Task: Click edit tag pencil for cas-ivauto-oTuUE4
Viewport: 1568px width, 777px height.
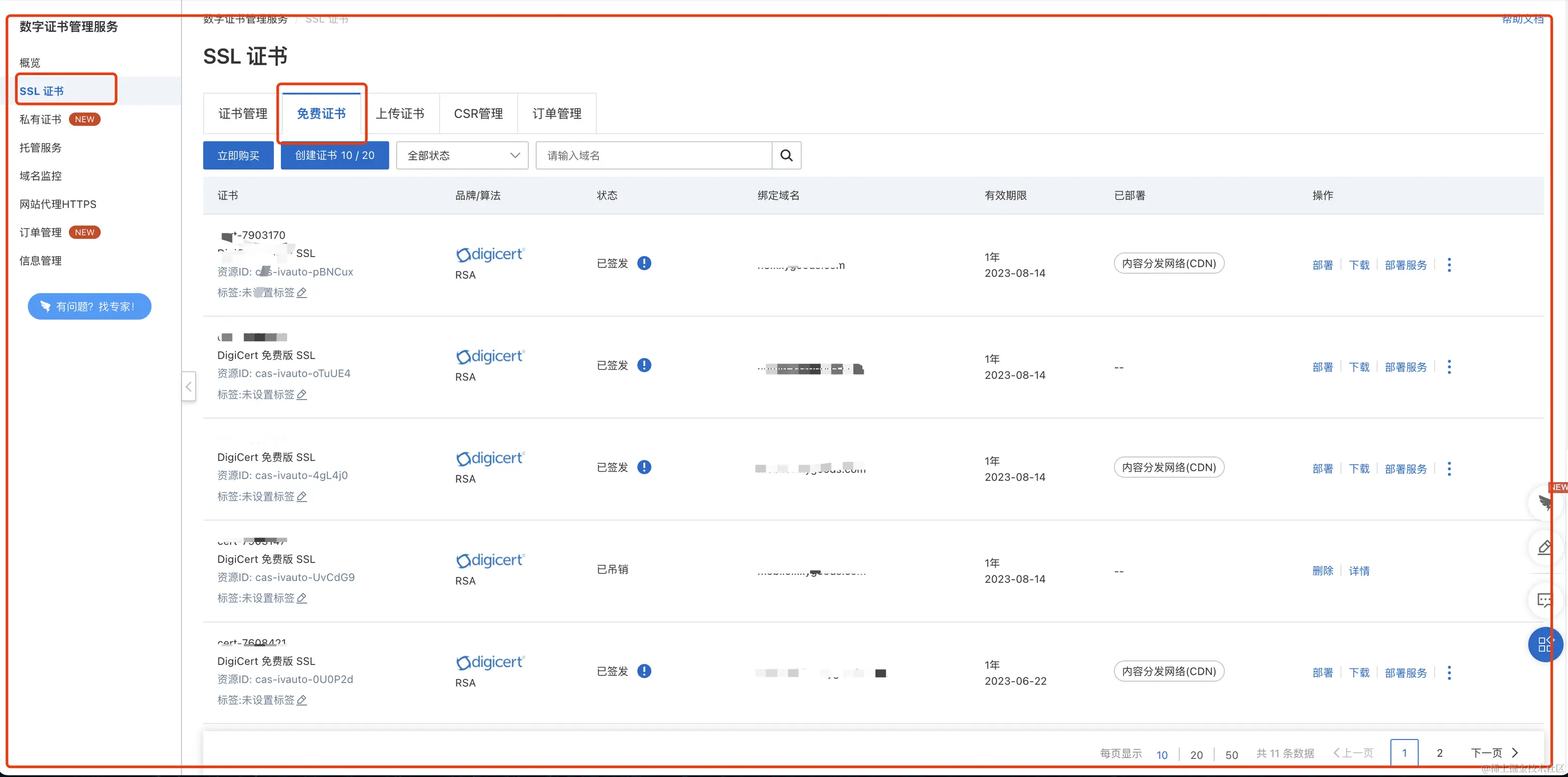Action: (301, 395)
